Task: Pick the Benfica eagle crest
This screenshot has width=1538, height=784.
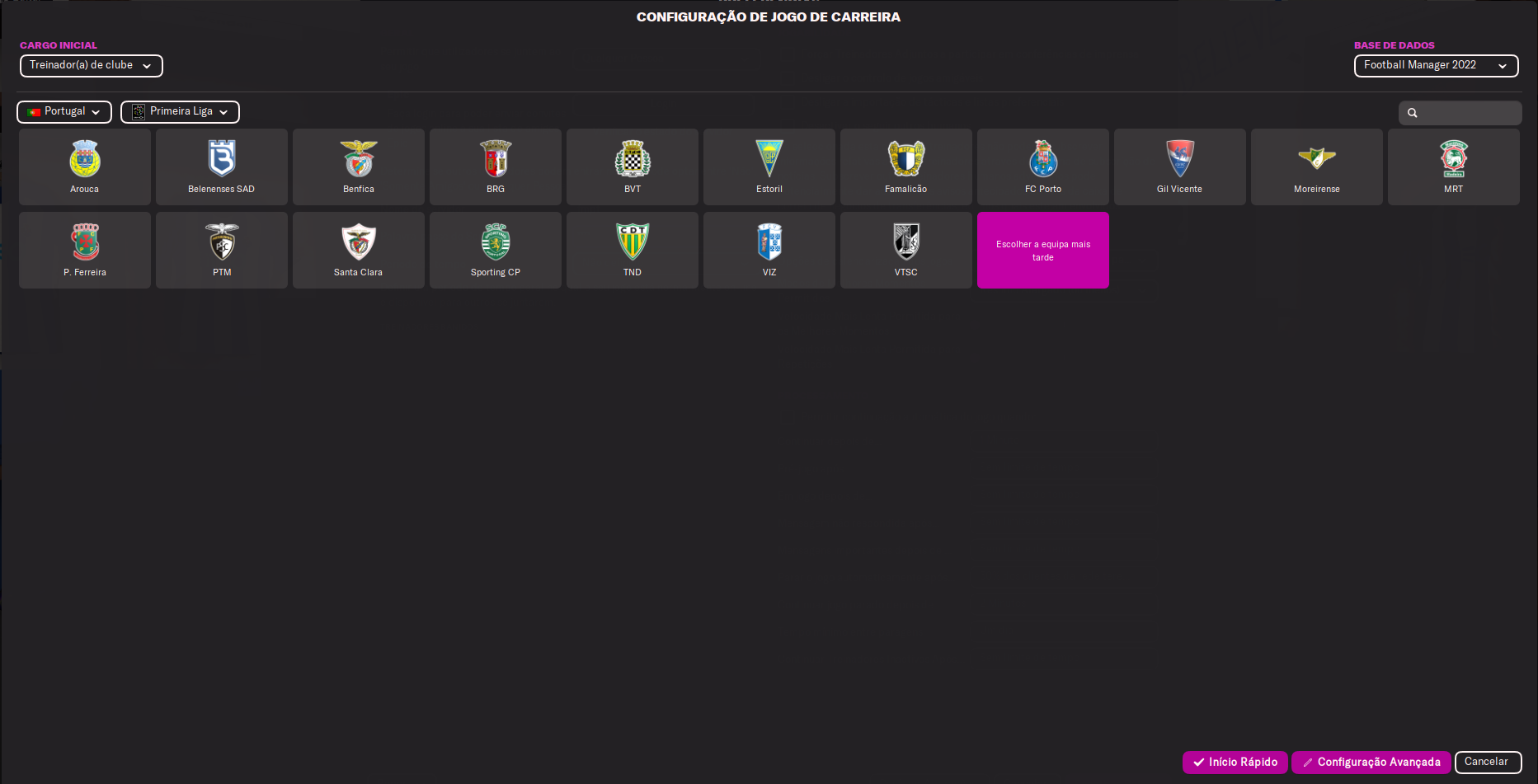Action: click(x=359, y=158)
